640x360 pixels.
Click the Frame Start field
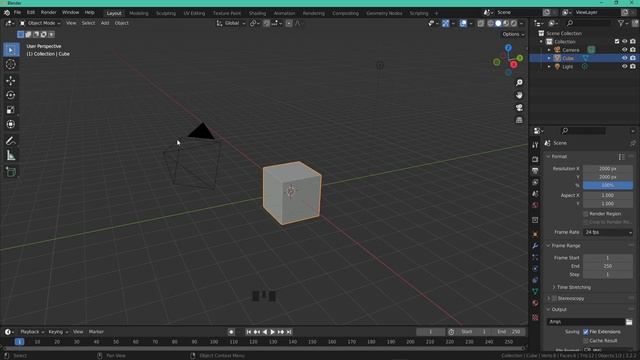pos(608,258)
